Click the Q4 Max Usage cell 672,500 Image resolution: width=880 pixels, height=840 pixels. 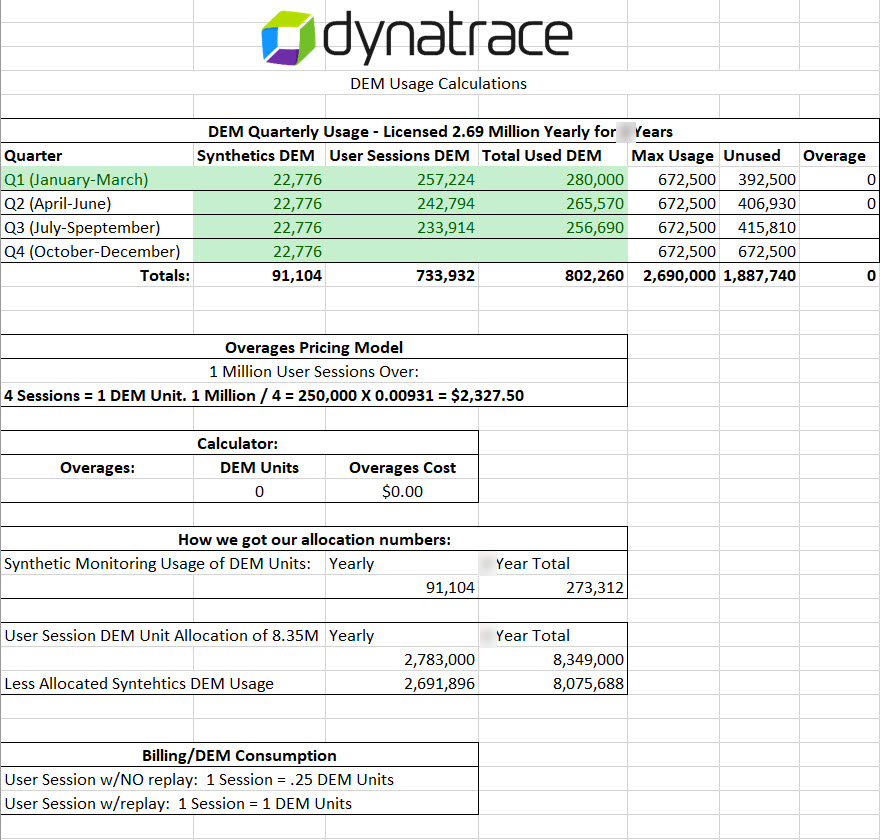pos(687,251)
